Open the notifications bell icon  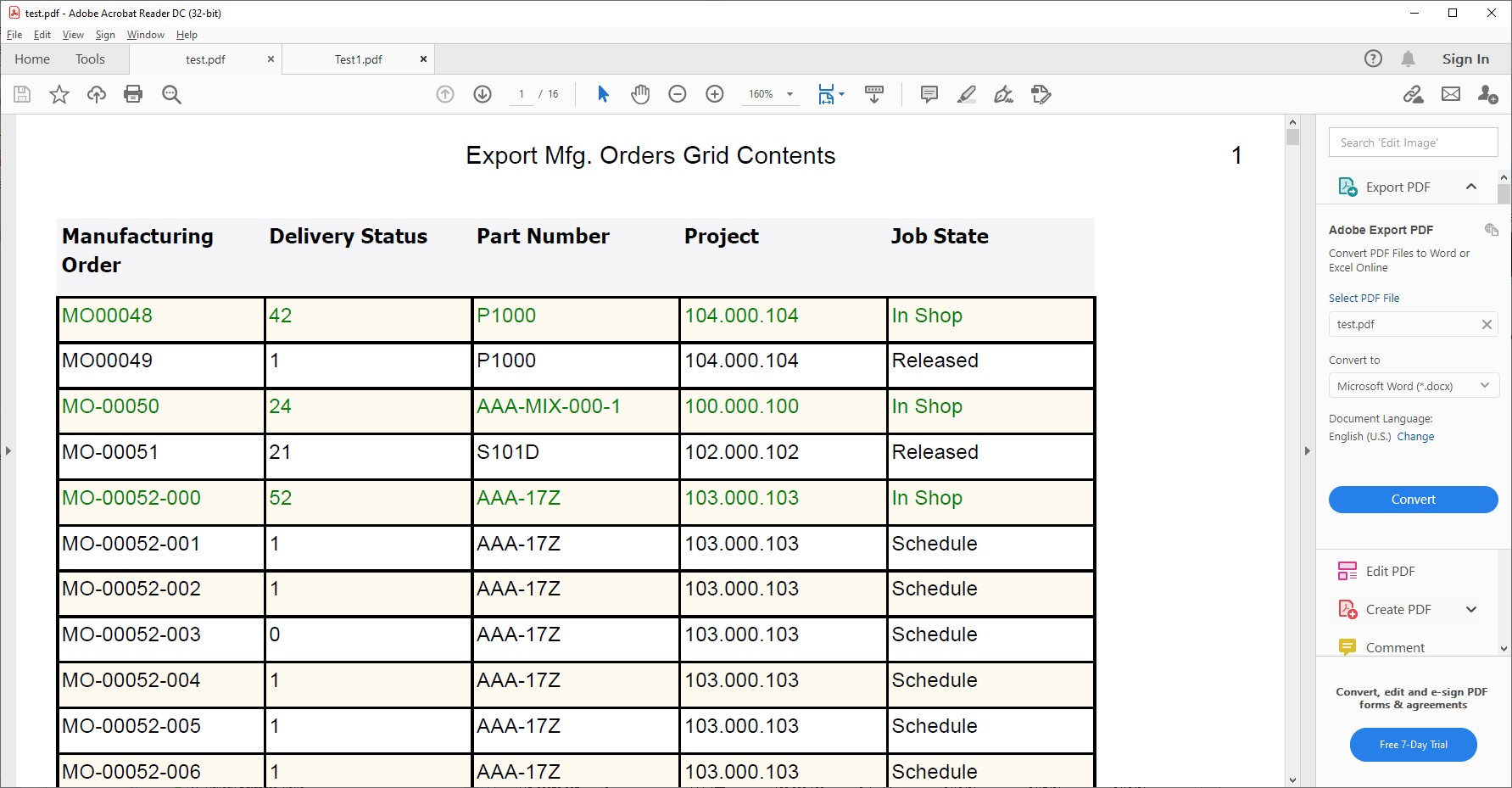pyautogui.click(x=1409, y=59)
